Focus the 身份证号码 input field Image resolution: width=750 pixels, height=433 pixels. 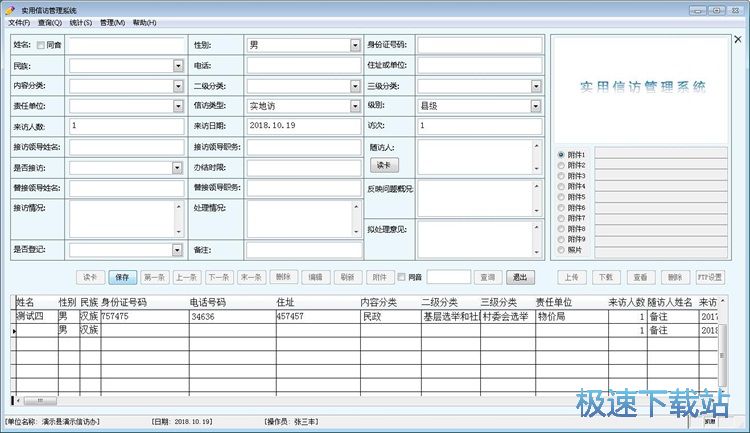click(480, 45)
